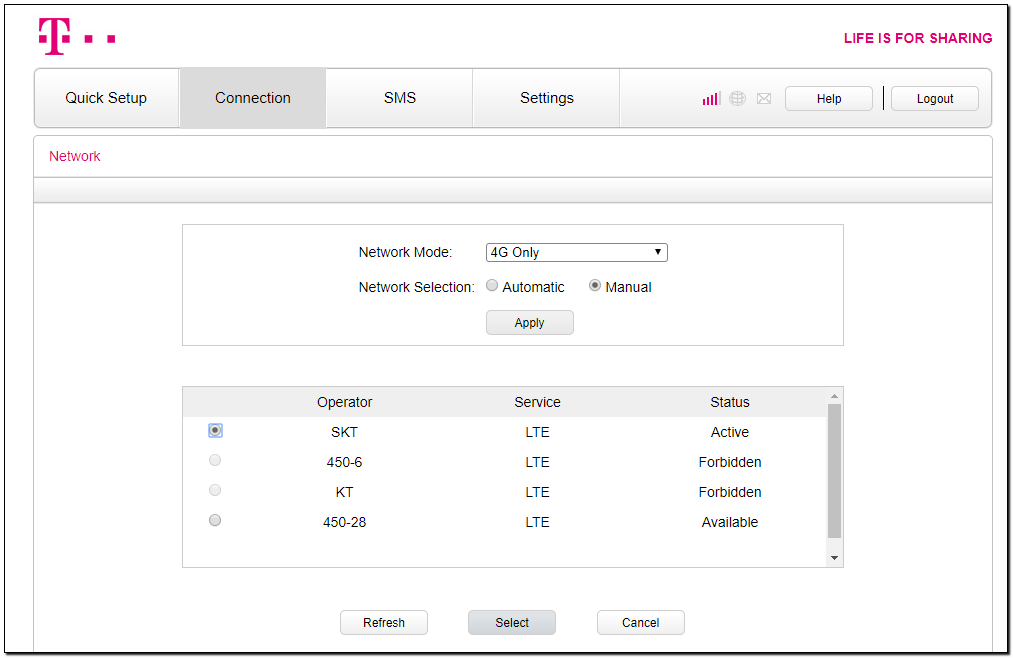Open the Settings tab
1013x658 pixels.
[x=547, y=98]
